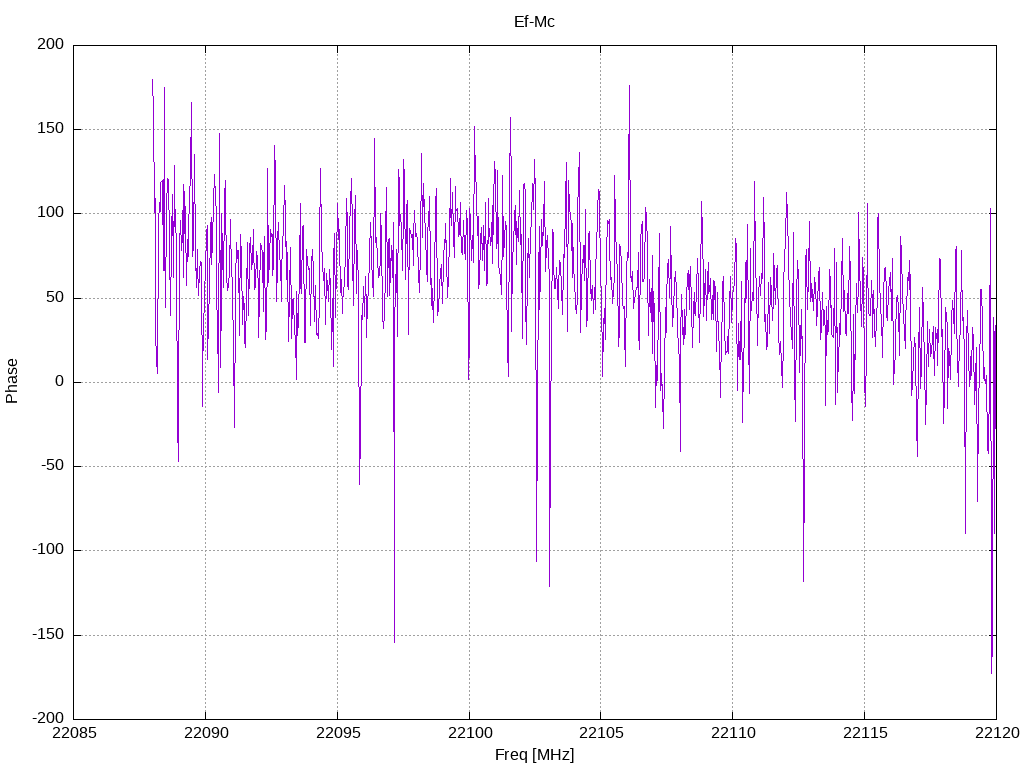Click the -50 y-axis tick label
The width and height of the screenshot is (1024, 768).
[x=52, y=466]
